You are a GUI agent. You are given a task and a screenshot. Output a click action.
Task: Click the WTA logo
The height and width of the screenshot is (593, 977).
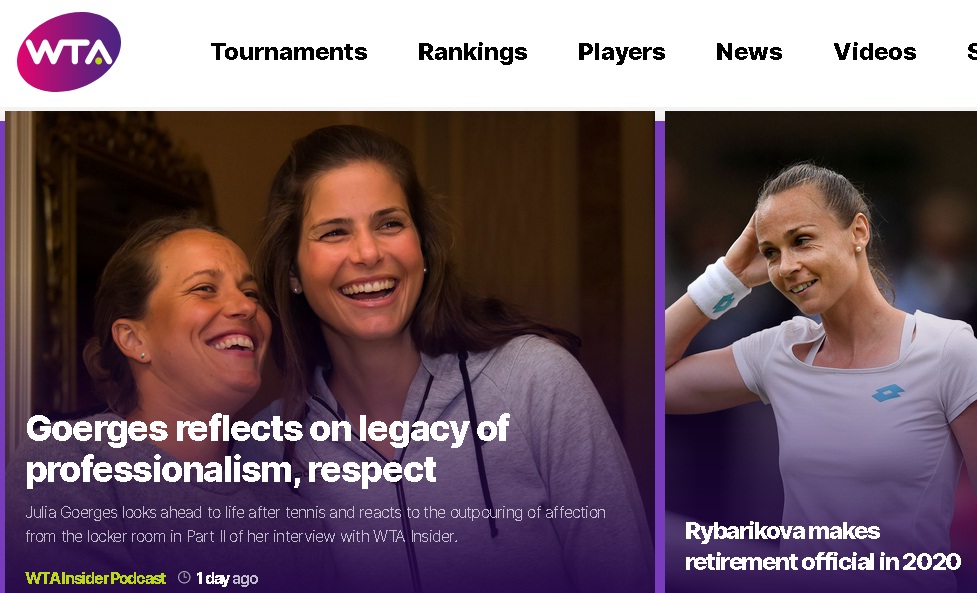click(68, 52)
